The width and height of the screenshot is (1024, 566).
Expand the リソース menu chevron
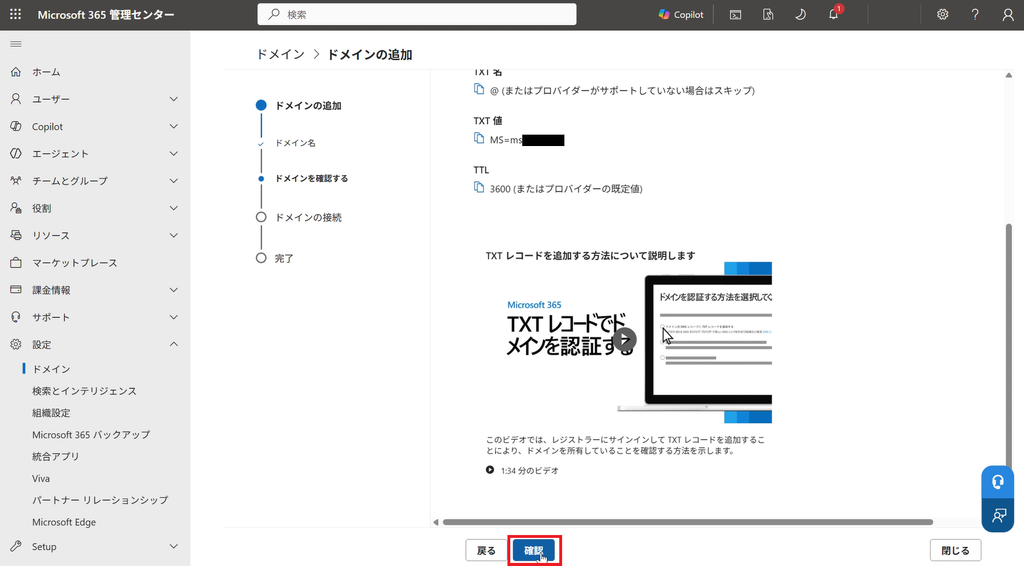tap(174, 235)
